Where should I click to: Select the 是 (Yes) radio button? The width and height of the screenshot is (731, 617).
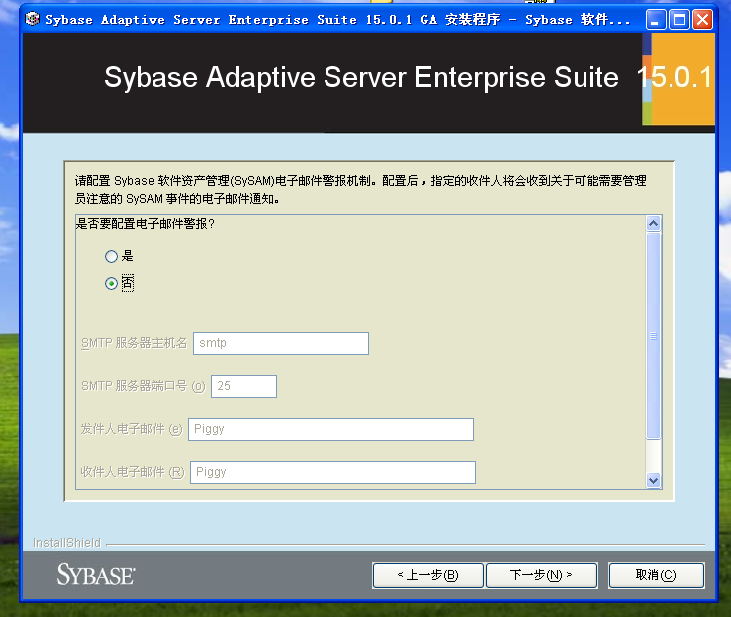pos(111,256)
